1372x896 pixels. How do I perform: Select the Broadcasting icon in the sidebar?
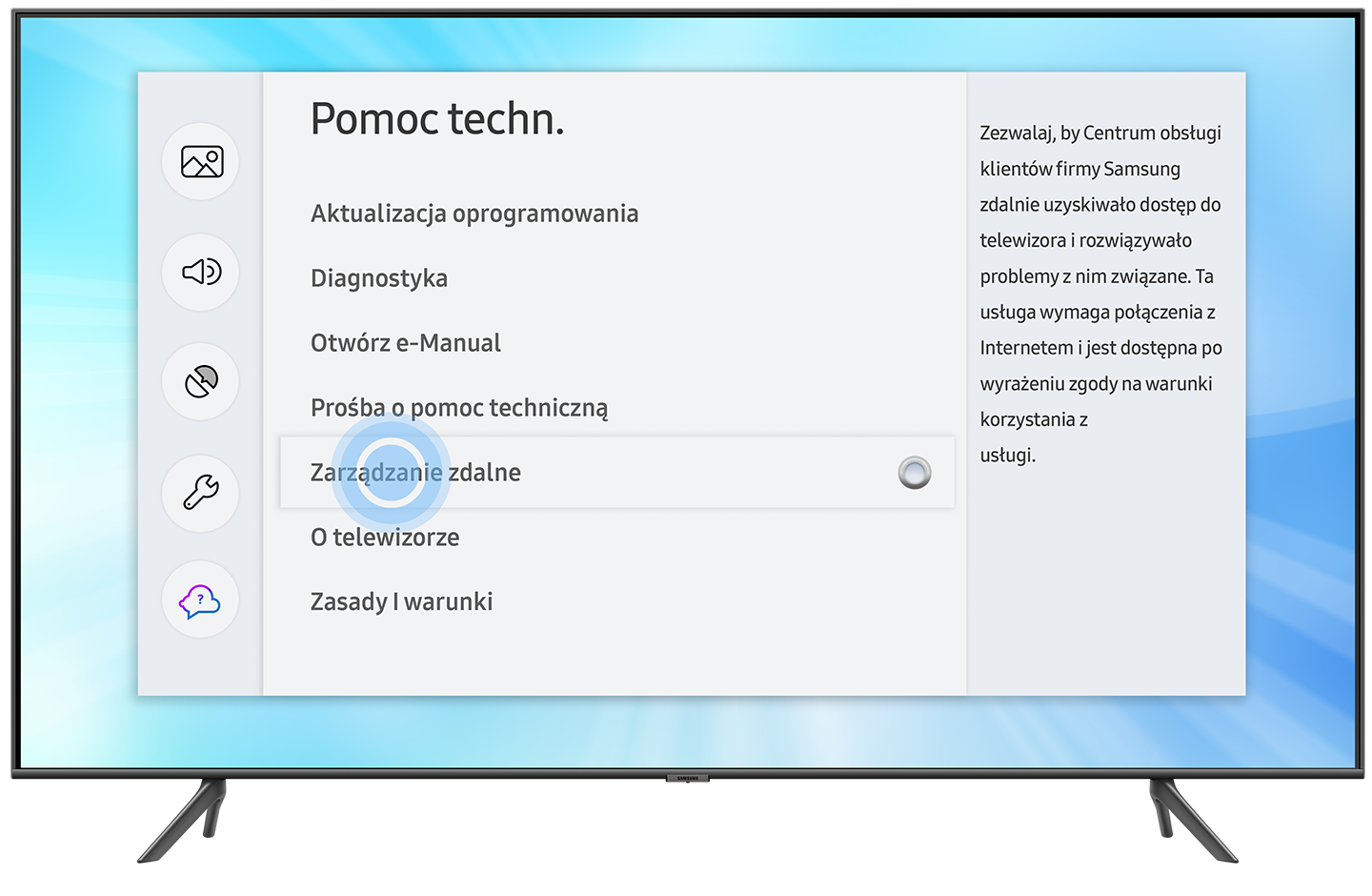tap(200, 381)
